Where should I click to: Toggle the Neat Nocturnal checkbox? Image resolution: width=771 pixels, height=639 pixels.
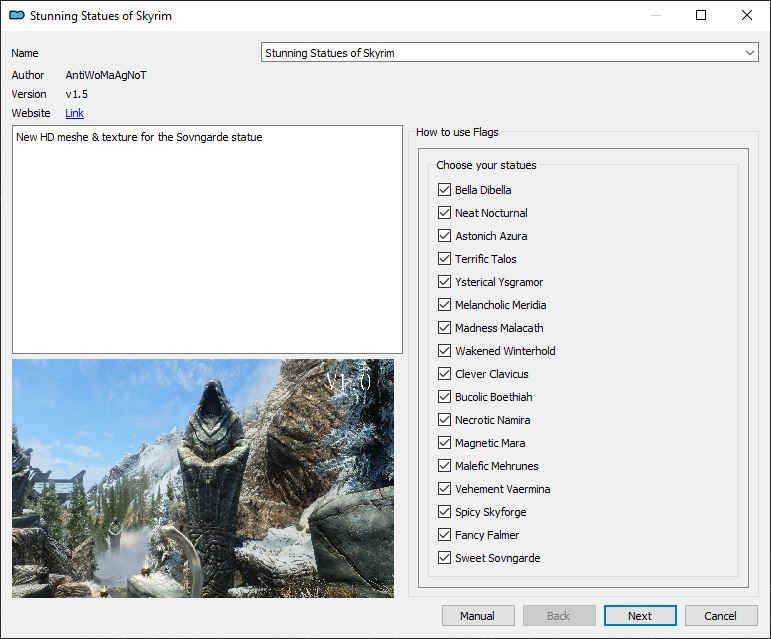444,213
